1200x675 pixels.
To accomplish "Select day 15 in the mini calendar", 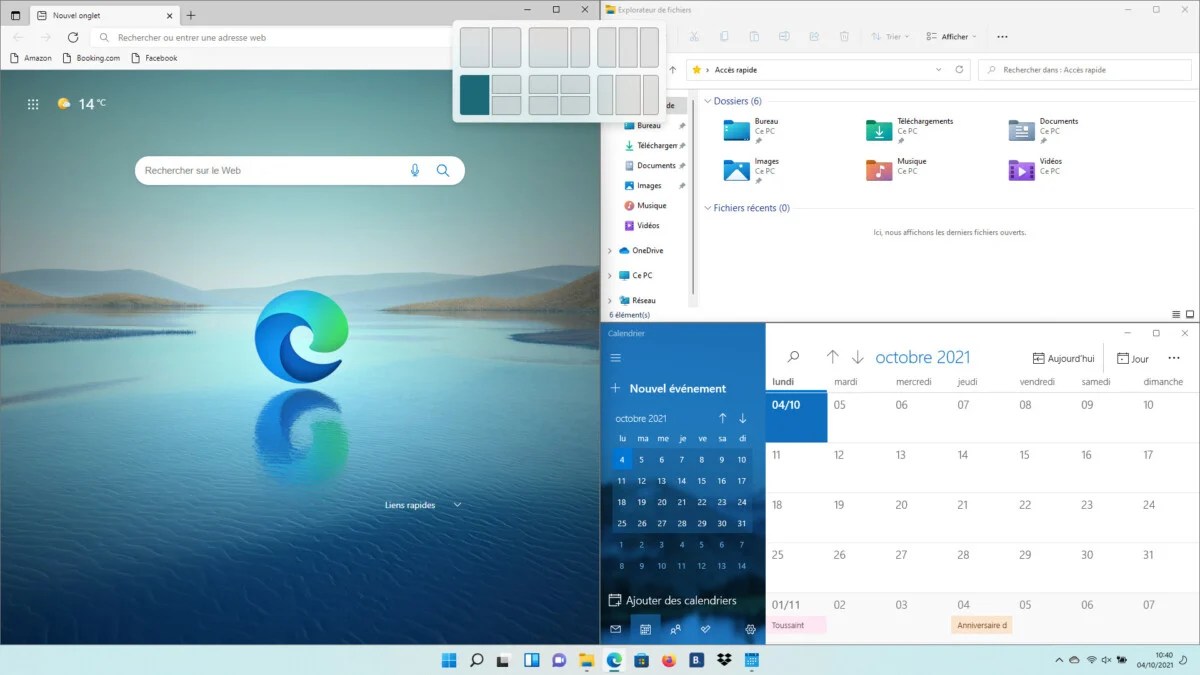I will 701,481.
